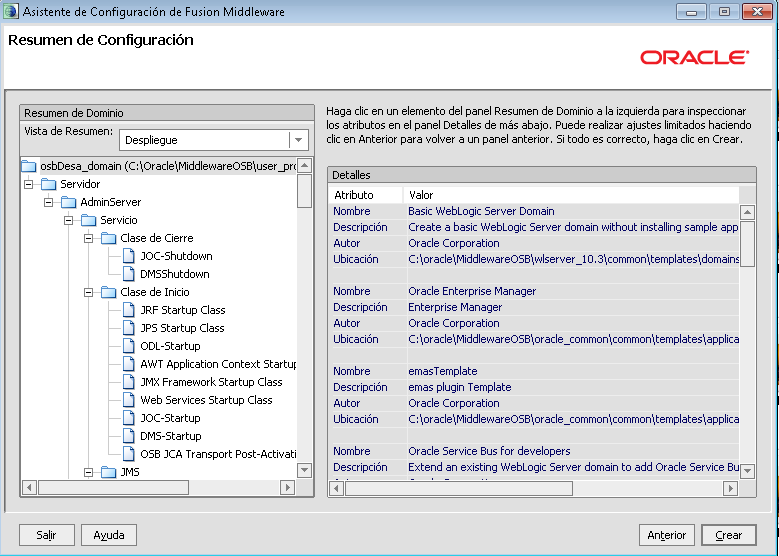Select the JRF Startup Class label
Viewport: 779px width, 556px height.
[183, 310]
